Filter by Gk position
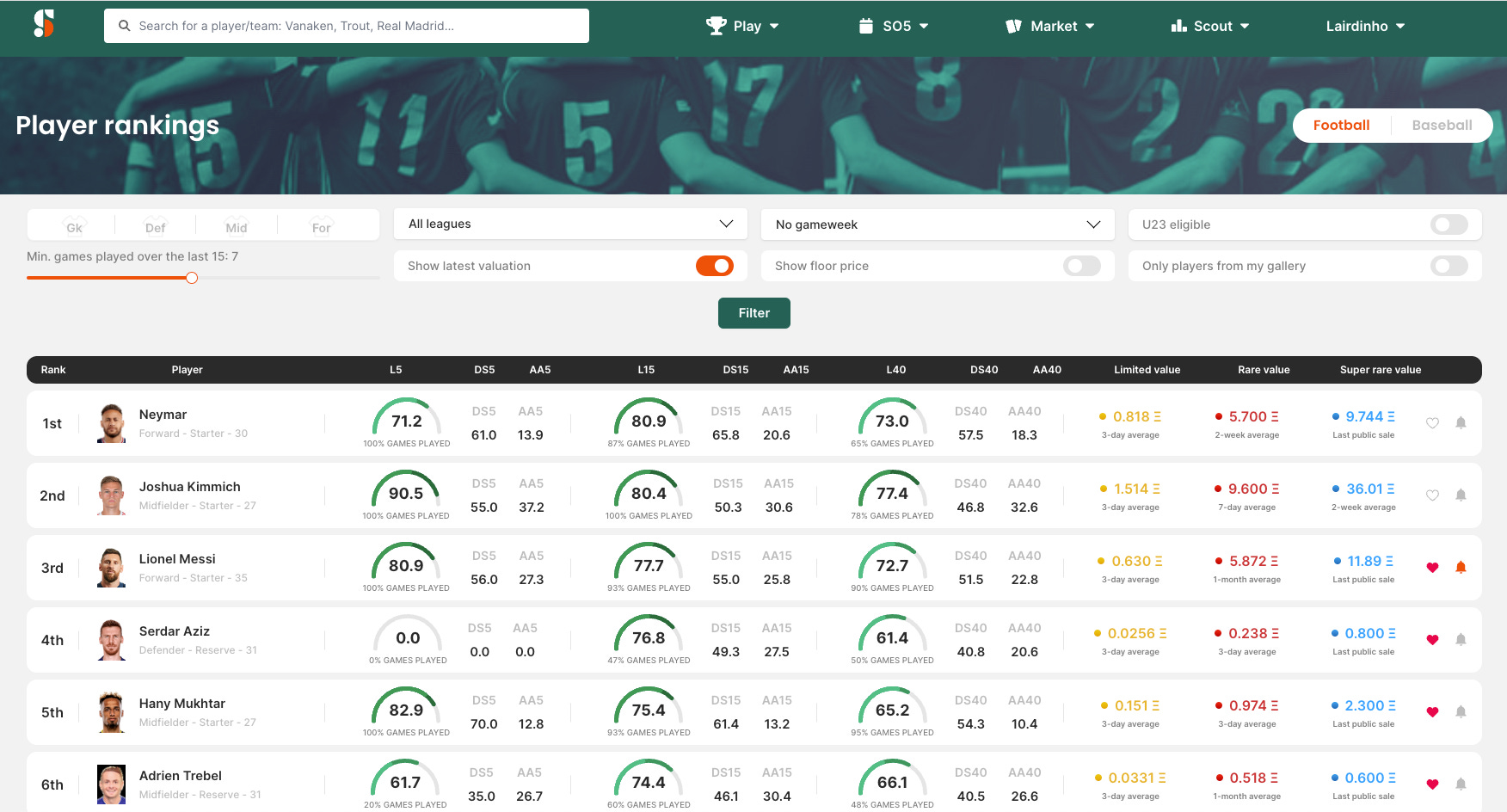This screenshot has height=812, width=1507. [x=74, y=225]
